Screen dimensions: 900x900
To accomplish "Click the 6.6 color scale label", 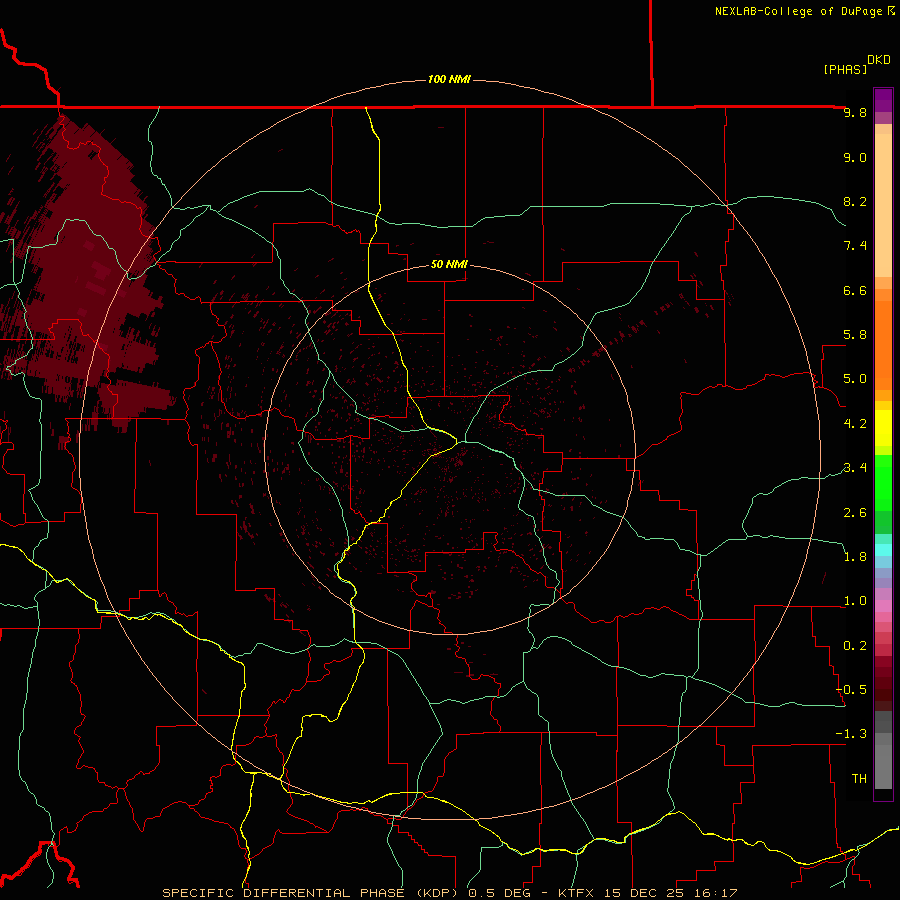I will coord(855,290).
